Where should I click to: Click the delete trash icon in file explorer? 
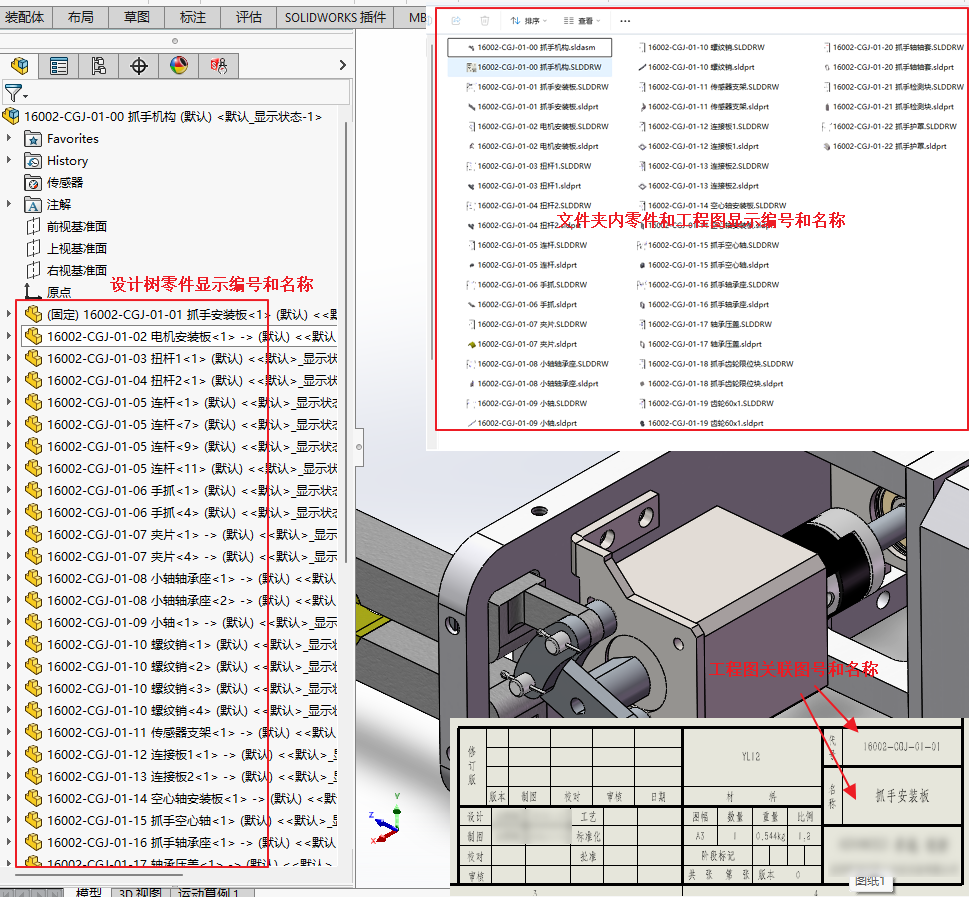[x=485, y=20]
